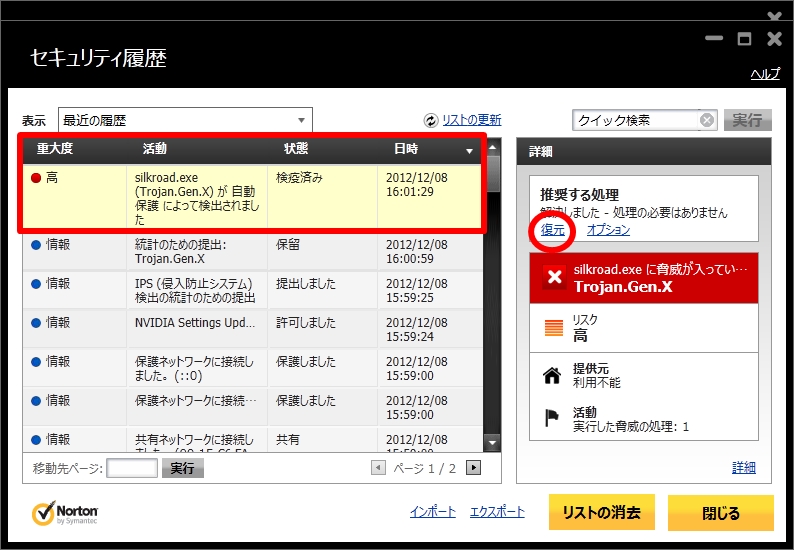Click the red Trojan.Gen.X threat banner
This screenshot has height=550, width=794.
[644, 278]
